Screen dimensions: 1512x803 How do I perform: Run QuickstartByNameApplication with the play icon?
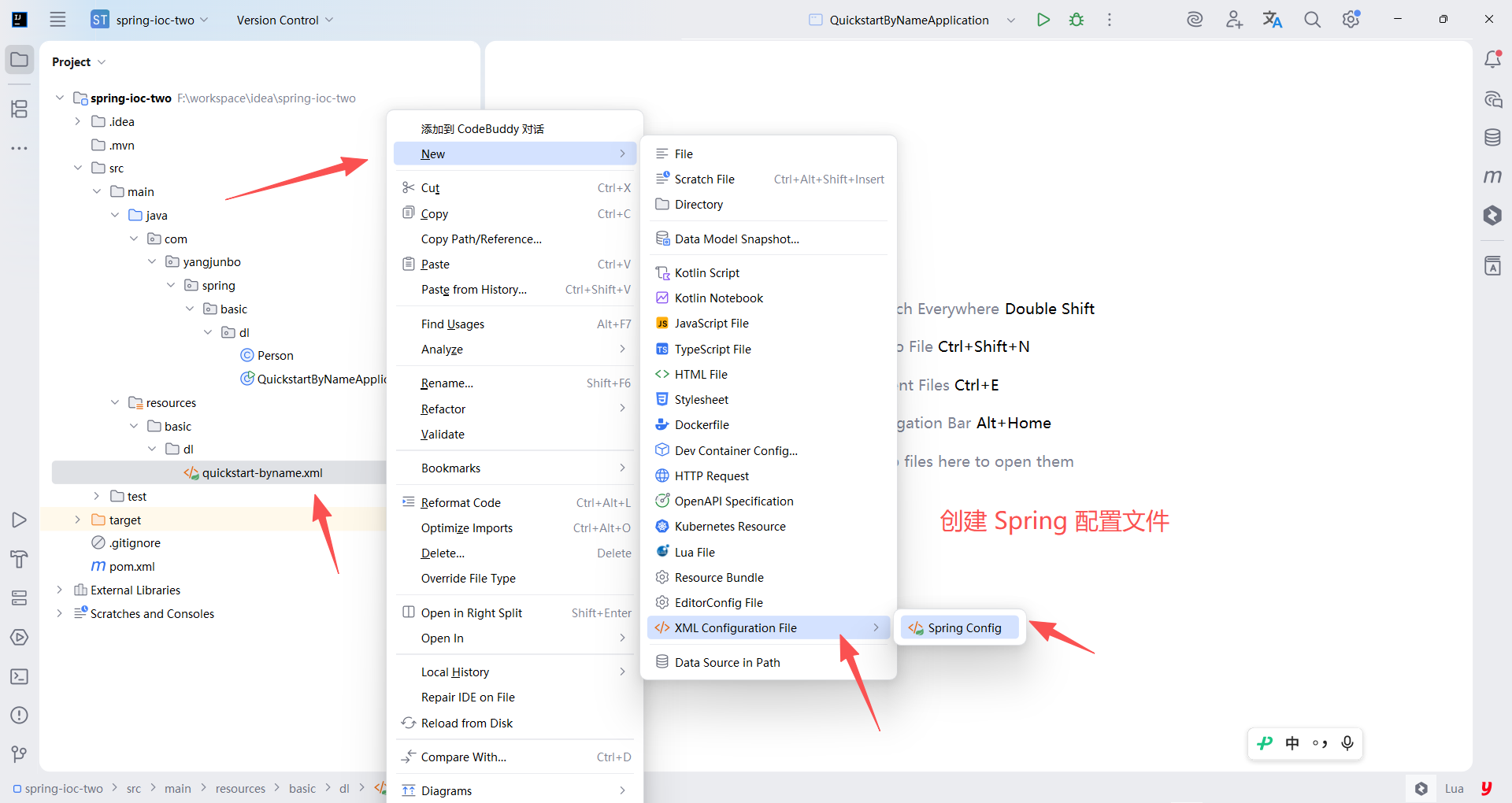pos(1043,20)
